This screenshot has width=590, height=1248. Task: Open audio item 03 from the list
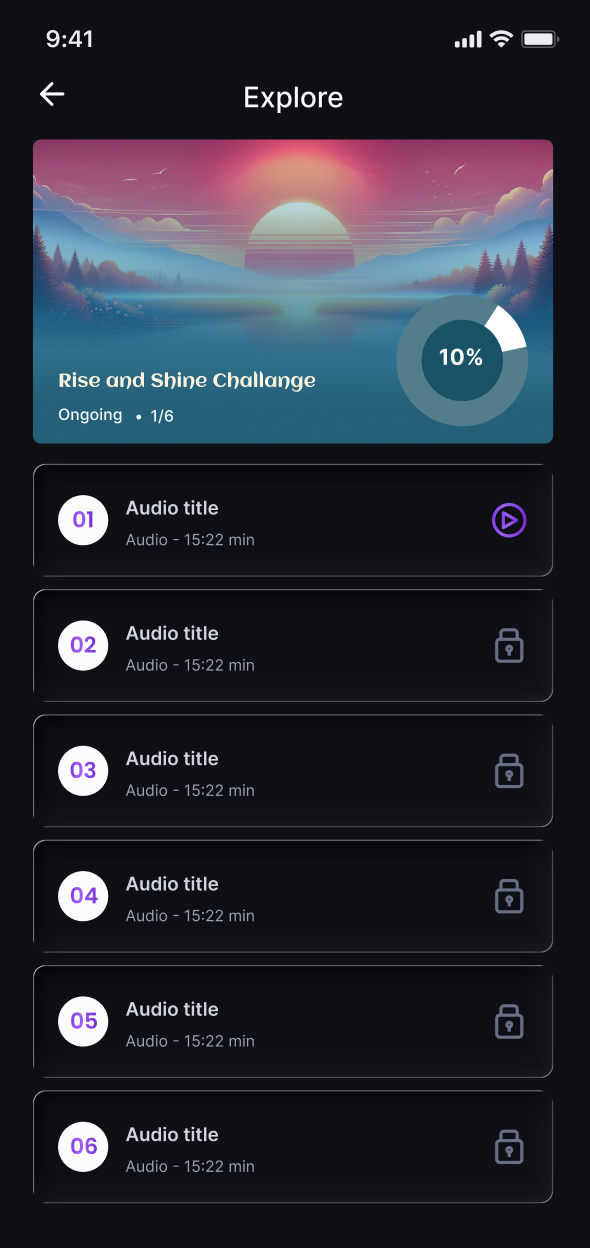click(x=293, y=770)
